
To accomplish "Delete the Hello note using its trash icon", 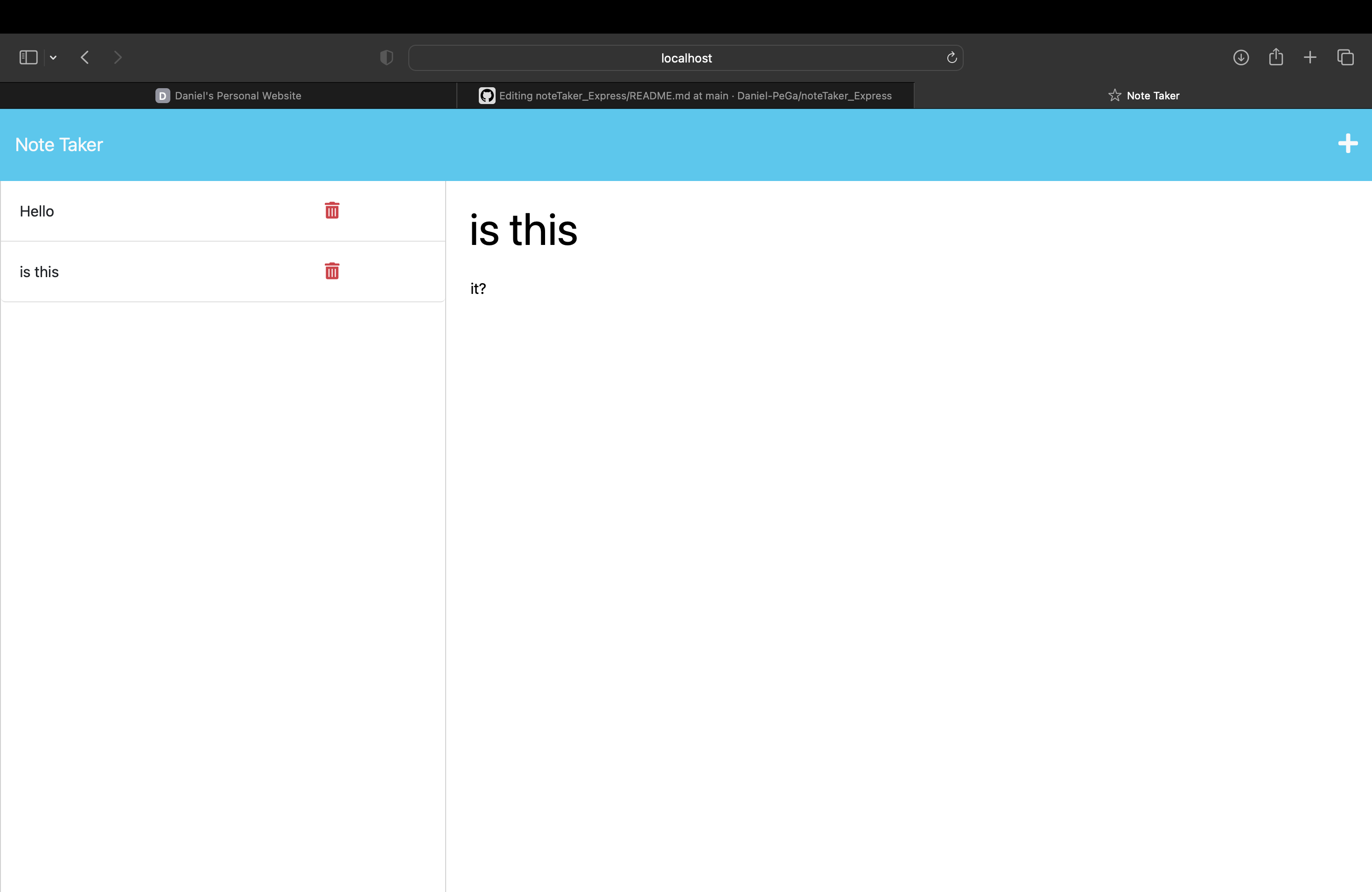I will [332, 210].
